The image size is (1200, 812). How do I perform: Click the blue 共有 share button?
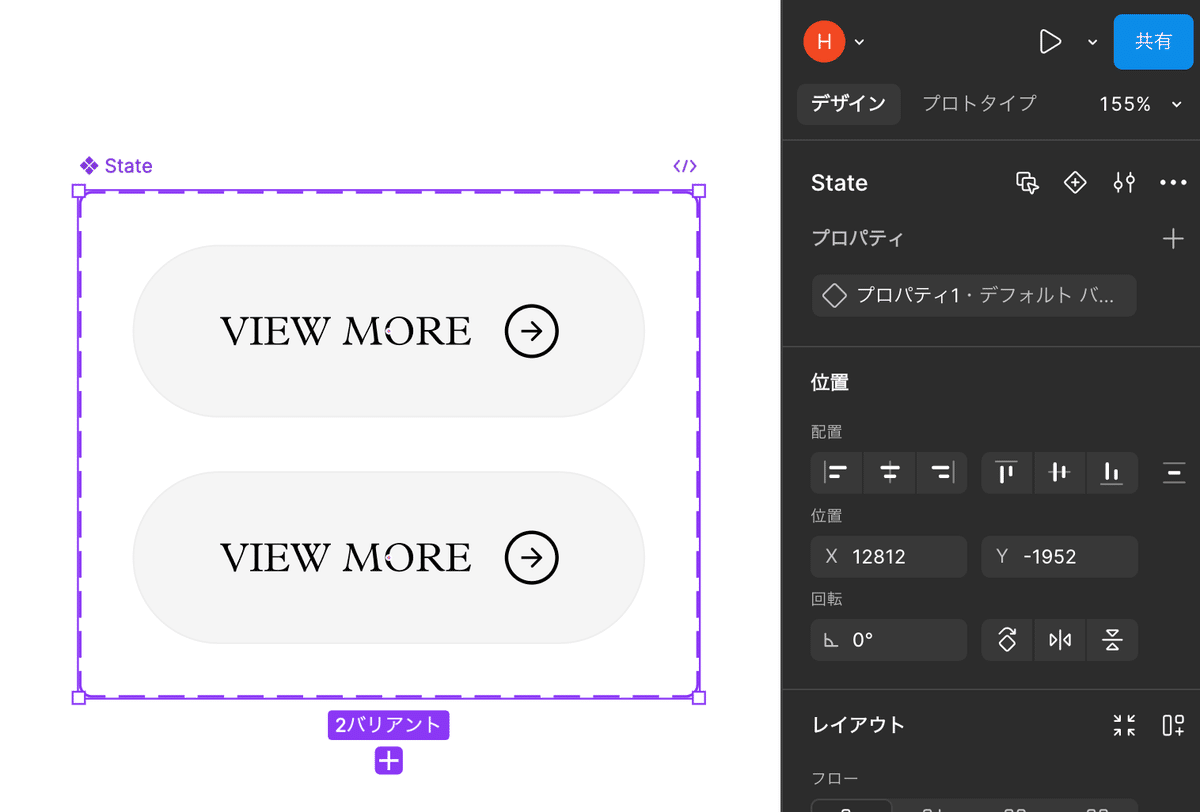pos(1153,42)
